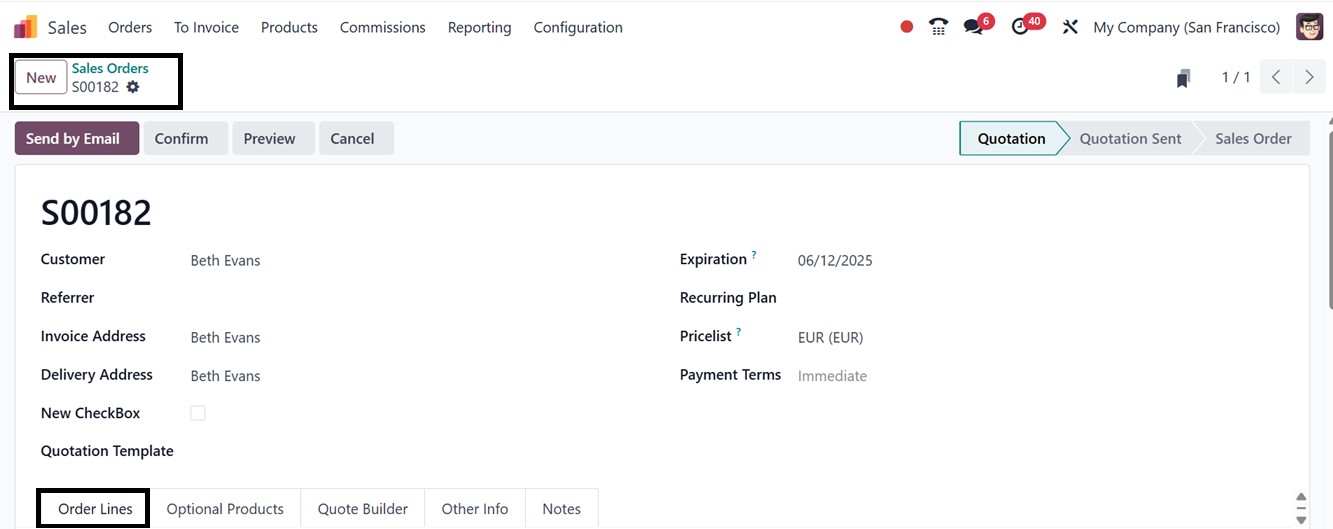The width and height of the screenshot is (1333, 529).
Task: Toggle the New CheckBox field
Action: [x=198, y=413]
